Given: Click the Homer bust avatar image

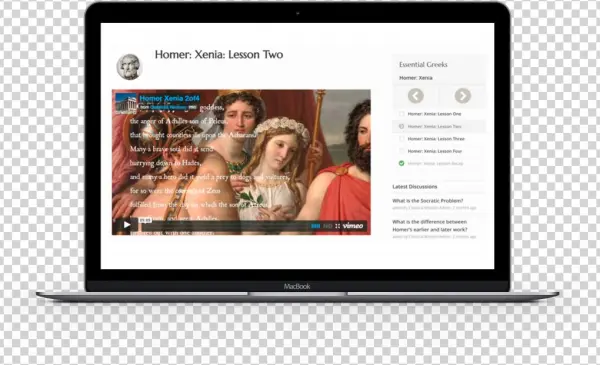Looking at the screenshot, I should (x=129, y=67).
